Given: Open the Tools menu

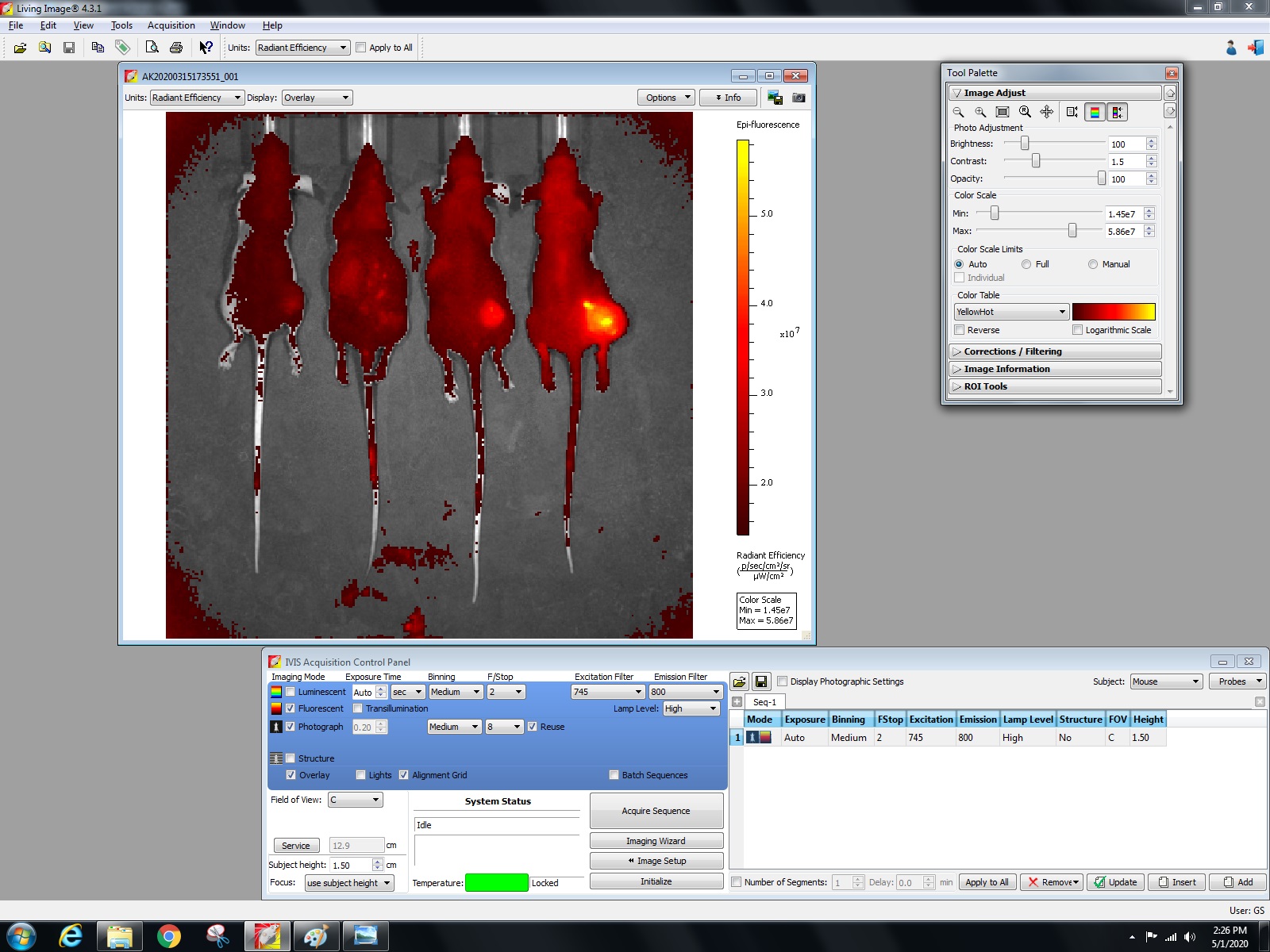Looking at the screenshot, I should [x=121, y=25].
